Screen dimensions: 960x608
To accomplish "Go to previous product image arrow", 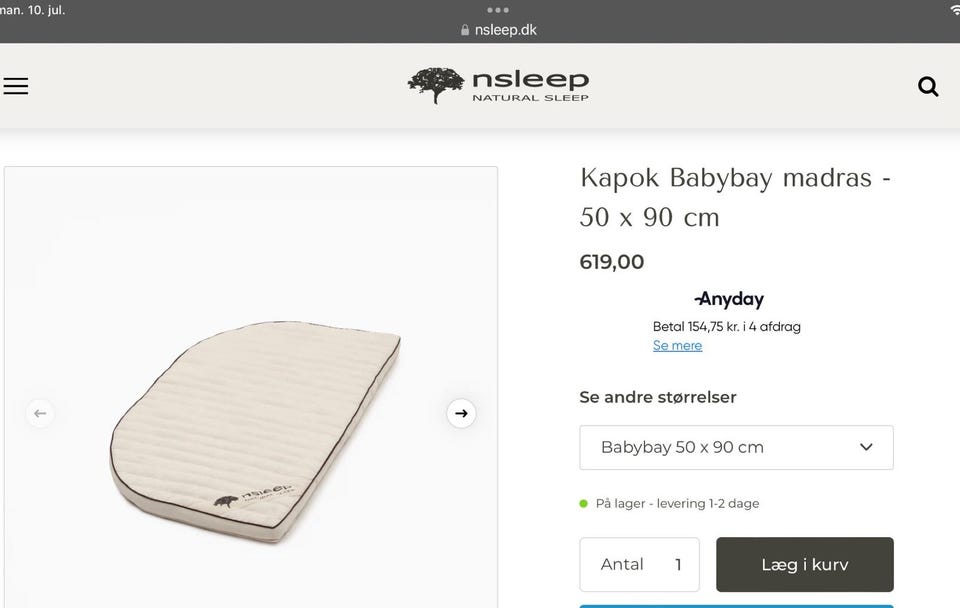I will pyautogui.click(x=40, y=412).
